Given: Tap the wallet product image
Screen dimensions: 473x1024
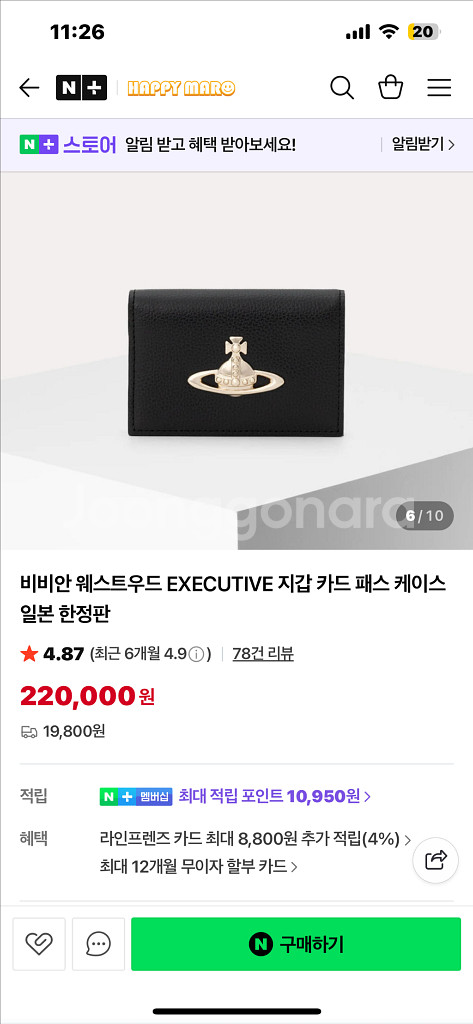Looking at the screenshot, I should tap(235, 362).
